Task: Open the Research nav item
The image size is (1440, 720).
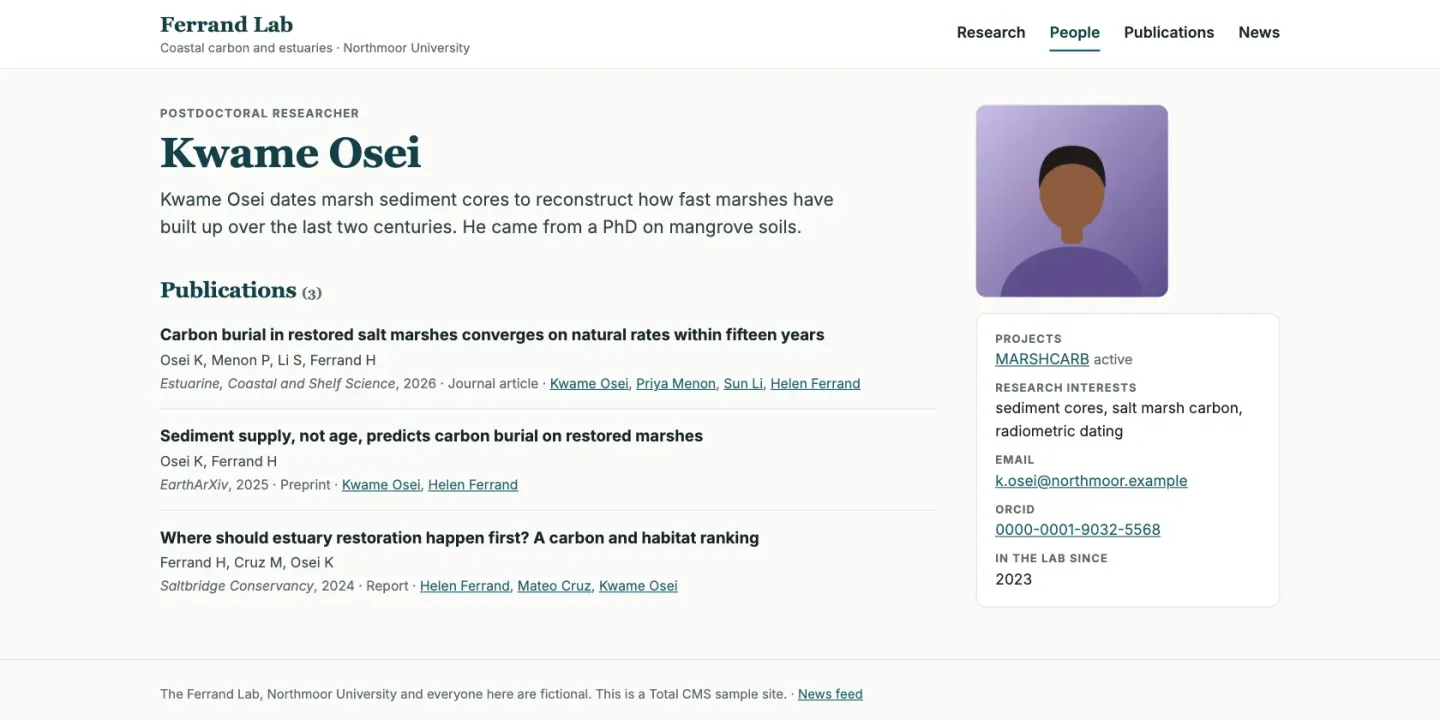Action: pos(990,32)
